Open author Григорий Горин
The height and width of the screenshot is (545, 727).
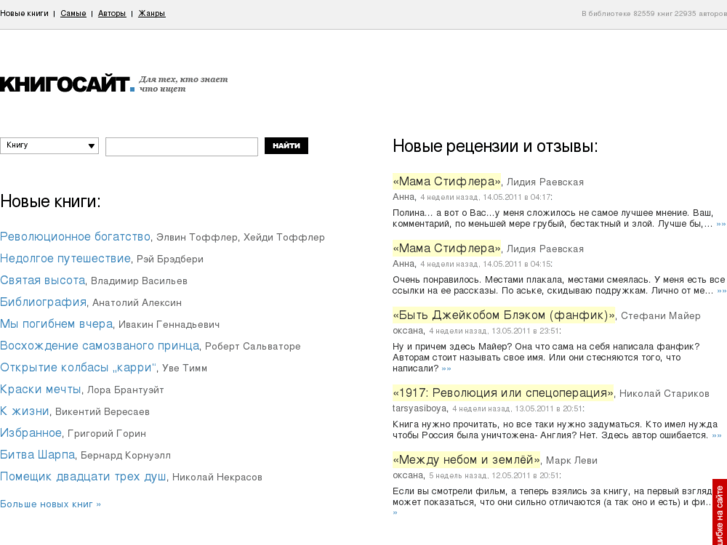[x=107, y=434]
